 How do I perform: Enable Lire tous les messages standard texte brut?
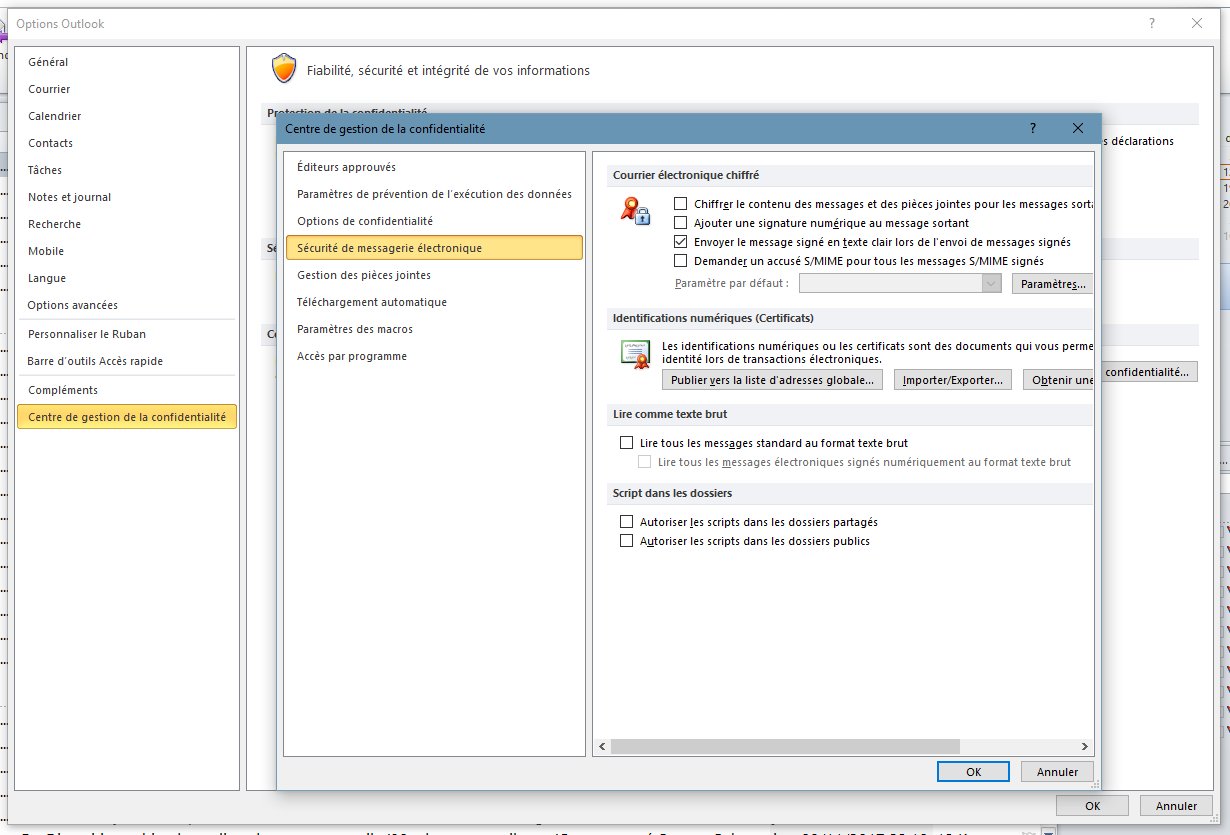click(x=627, y=442)
